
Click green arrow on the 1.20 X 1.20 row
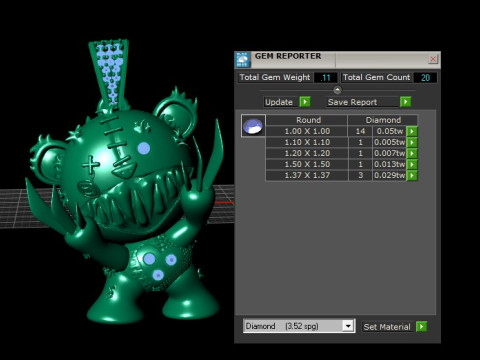(x=412, y=153)
